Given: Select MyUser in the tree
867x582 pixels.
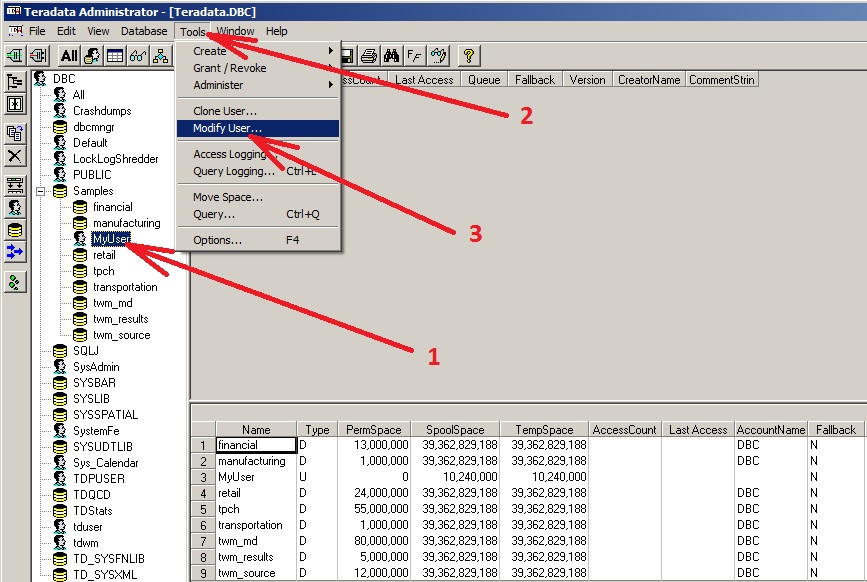Looking at the screenshot, I should 111,239.
